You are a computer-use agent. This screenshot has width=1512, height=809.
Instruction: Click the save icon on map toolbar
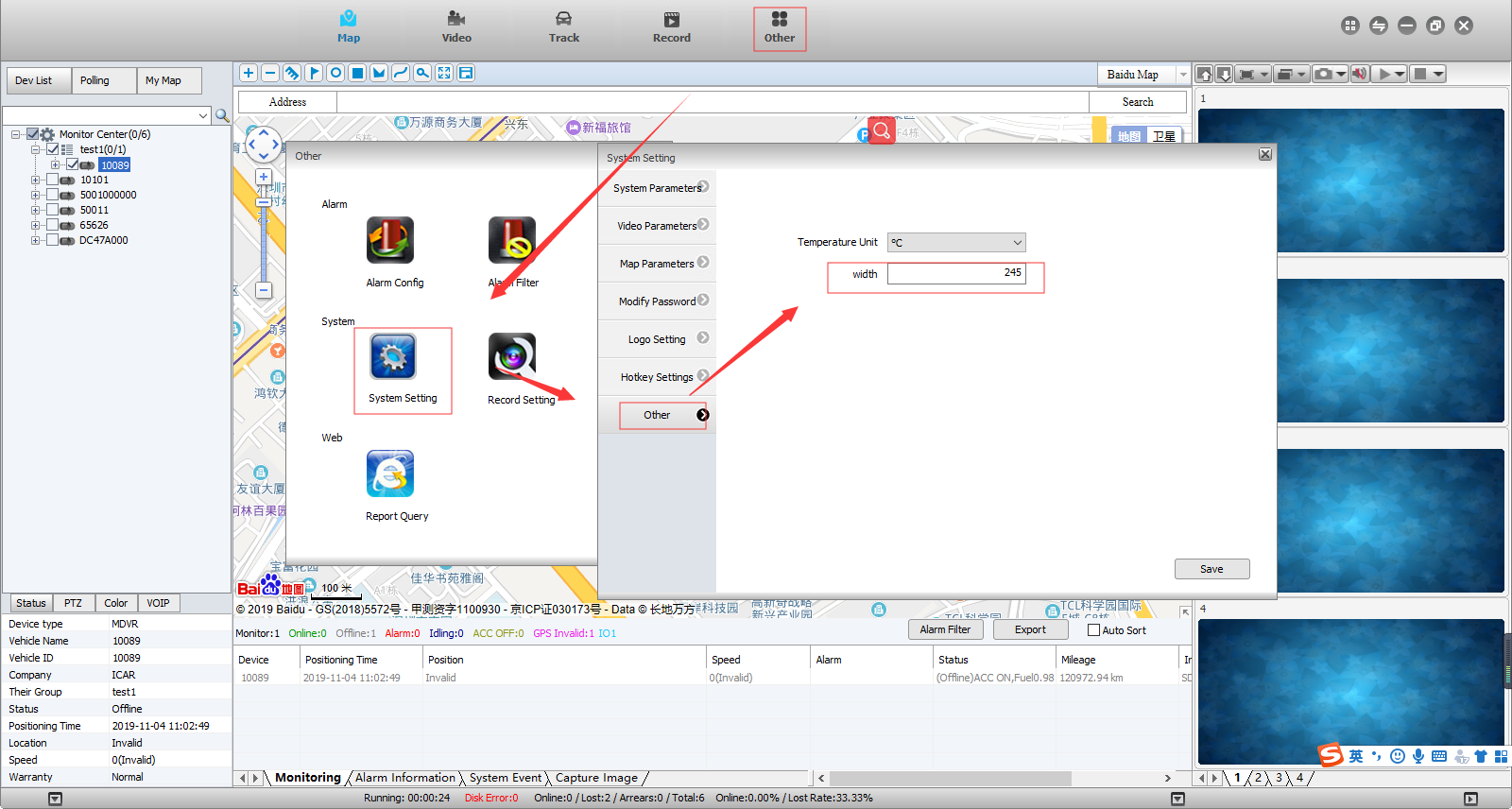click(466, 73)
